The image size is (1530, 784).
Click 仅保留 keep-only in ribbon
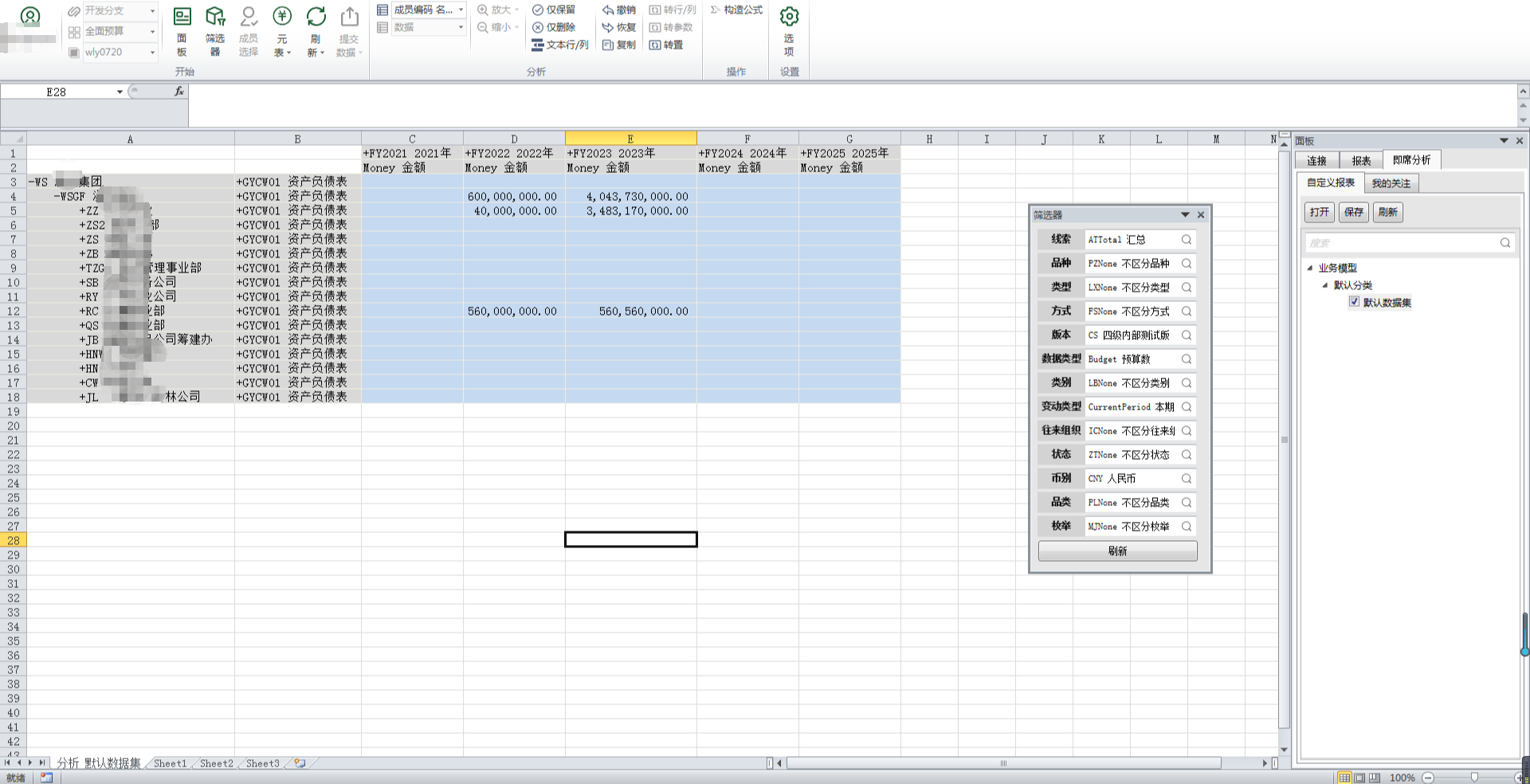tap(554, 10)
